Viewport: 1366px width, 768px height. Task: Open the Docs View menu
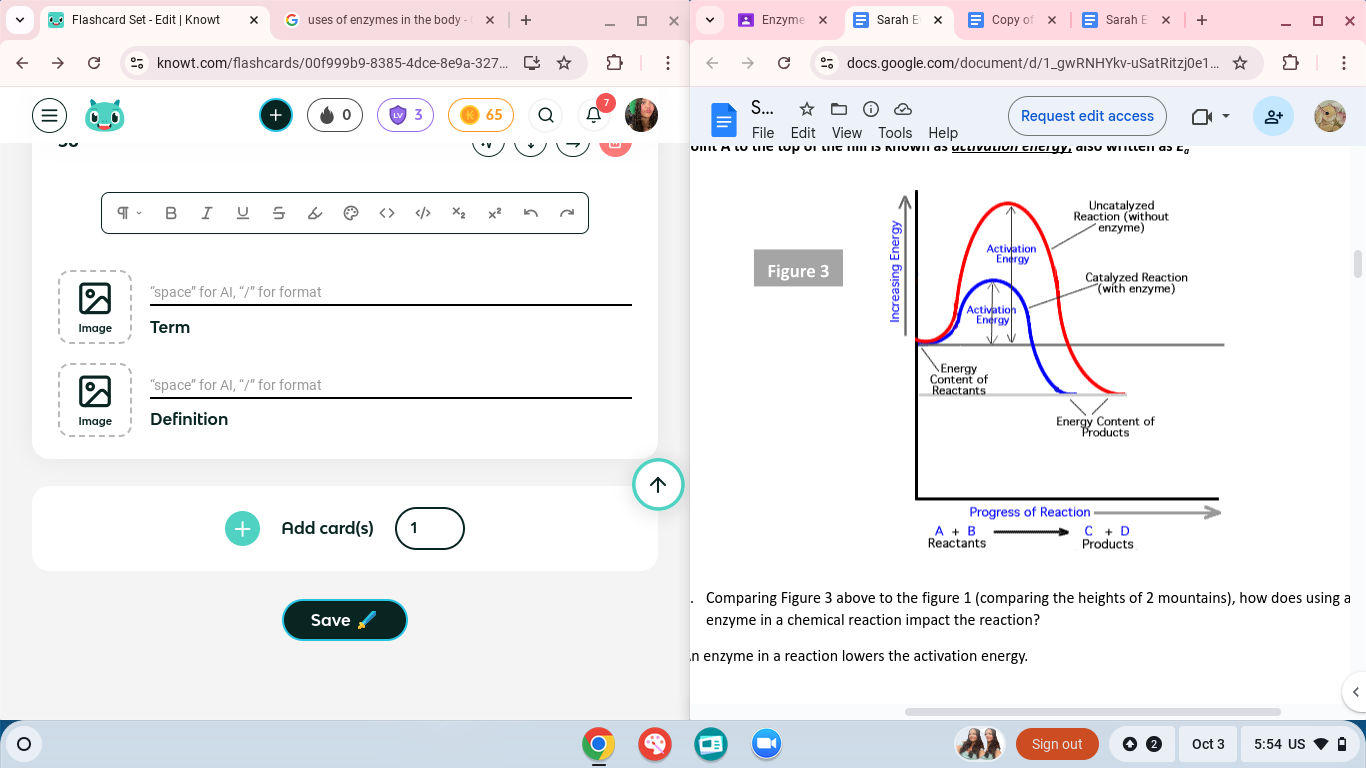click(846, 133)
